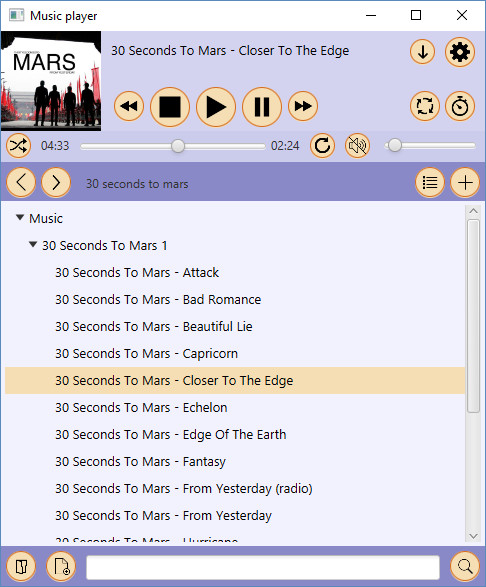
Task: Select the Edge Of The Earth track
Action: [235, 435]
